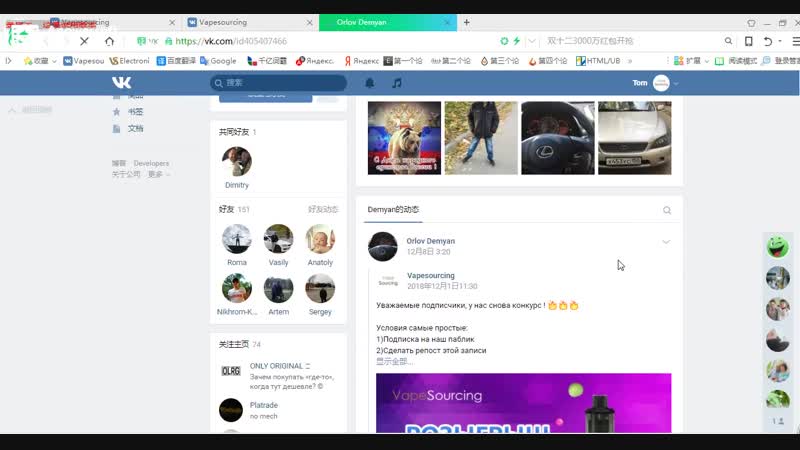
Task: Open the third chat contact avatar
Action: click(x=778, y=309)
